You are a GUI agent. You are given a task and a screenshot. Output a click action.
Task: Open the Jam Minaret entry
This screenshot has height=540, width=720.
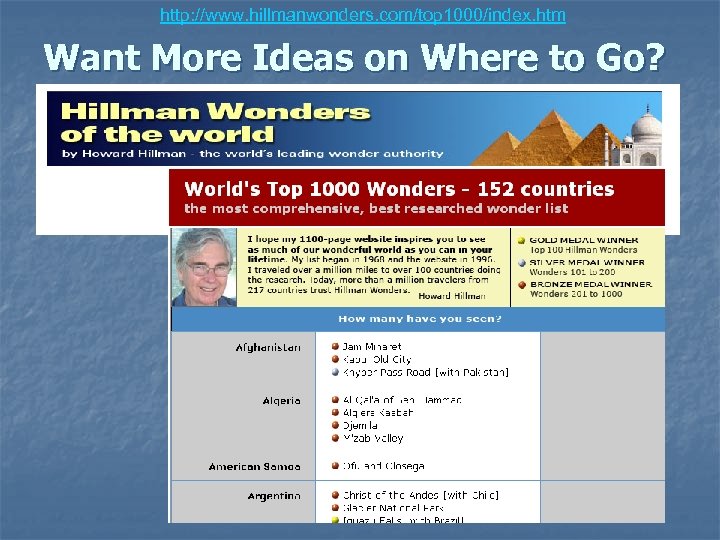tap(372, 347)
